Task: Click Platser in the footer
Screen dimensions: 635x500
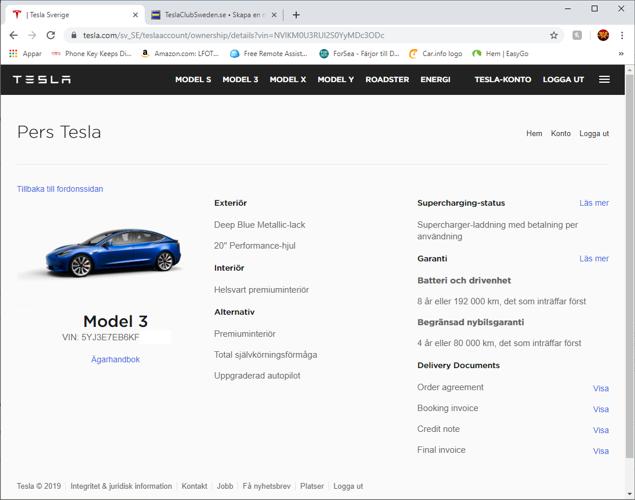Action: [312, 486]
